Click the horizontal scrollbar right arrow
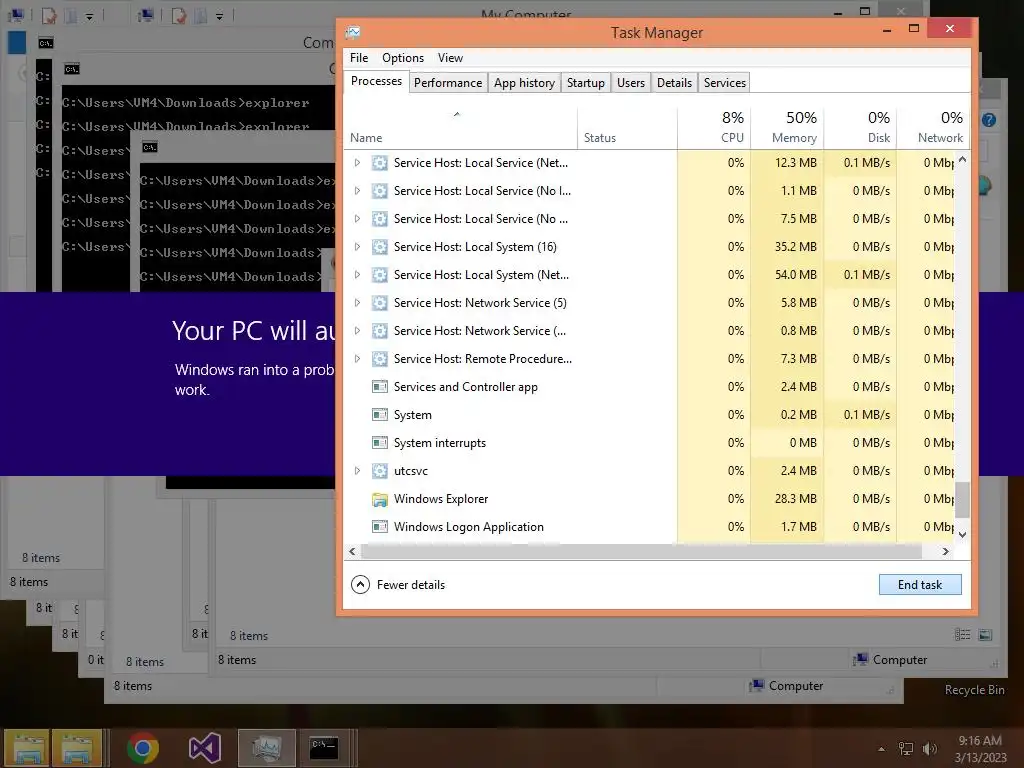The width and height of the screenshot is (1024, 768). 945,552
